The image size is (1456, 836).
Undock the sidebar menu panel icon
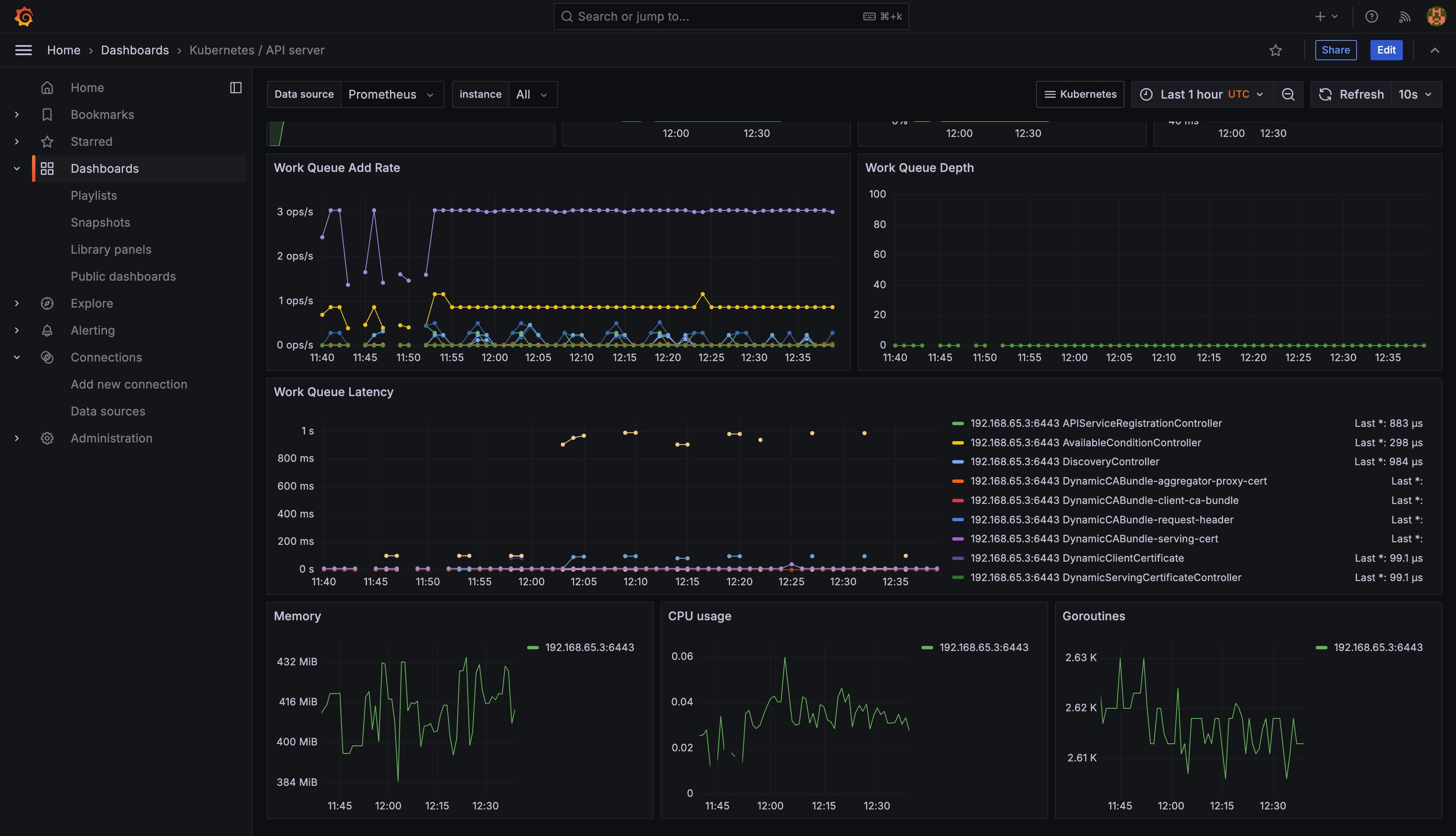[x=236, y=87]
